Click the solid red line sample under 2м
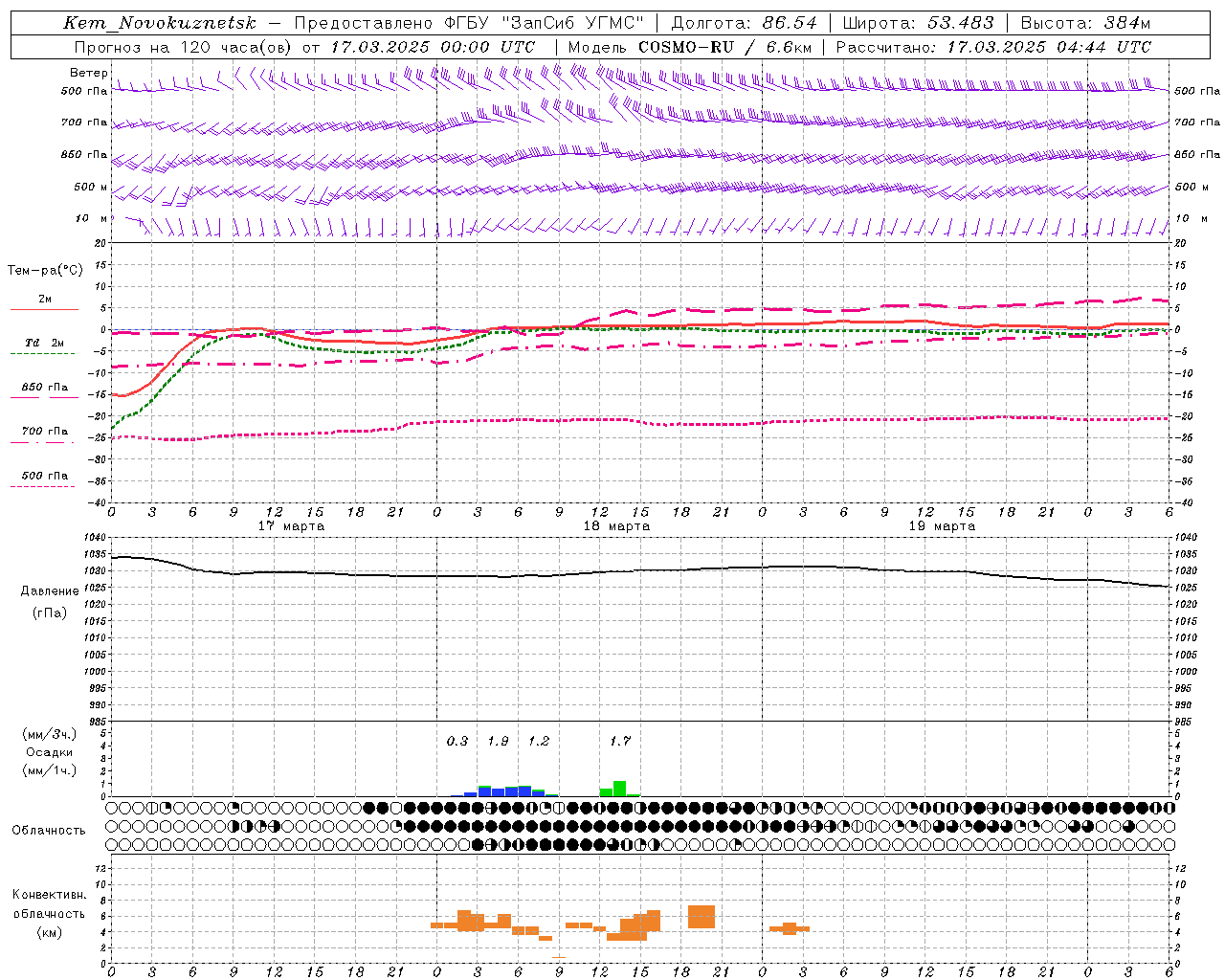1225x980 pixels. (44, 309)
